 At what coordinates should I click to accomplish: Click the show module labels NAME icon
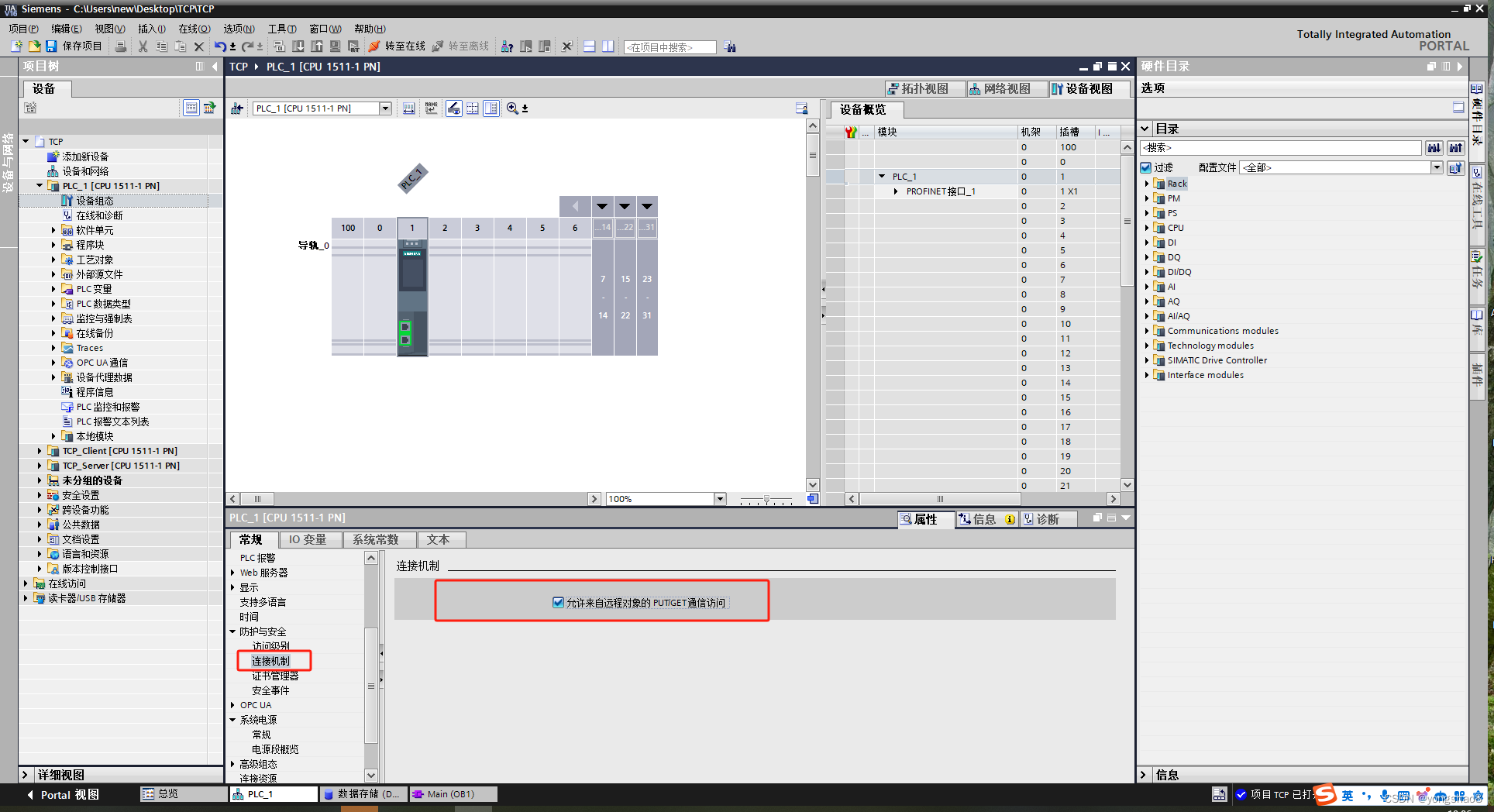click(x=431, y=108)
